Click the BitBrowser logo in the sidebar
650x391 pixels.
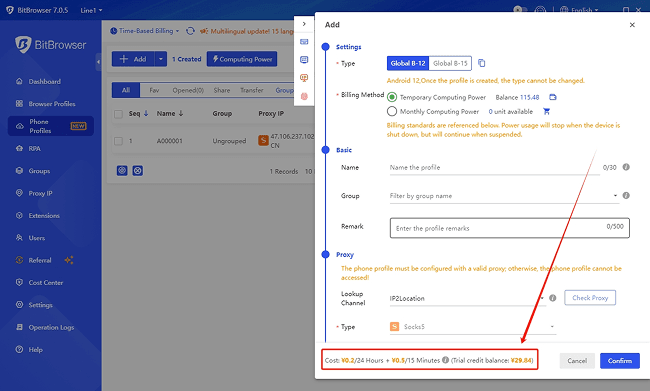(x=51, y=44)
